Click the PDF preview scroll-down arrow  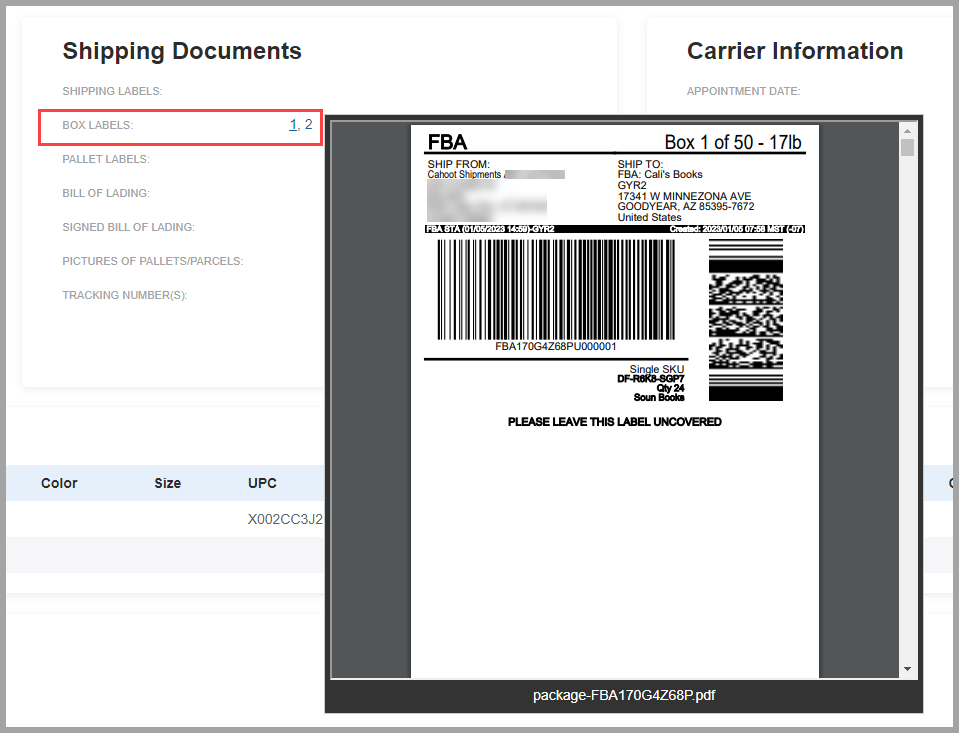(908, 669)
